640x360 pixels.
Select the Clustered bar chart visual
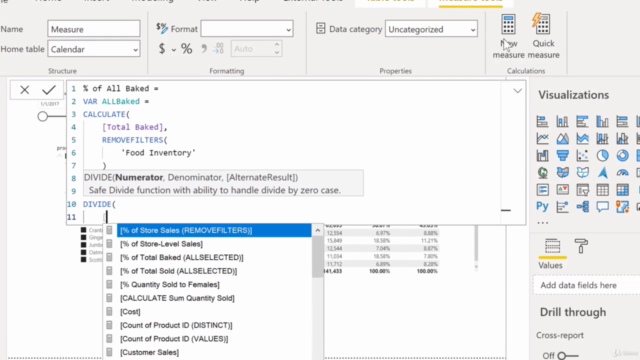tap(582, 121)
